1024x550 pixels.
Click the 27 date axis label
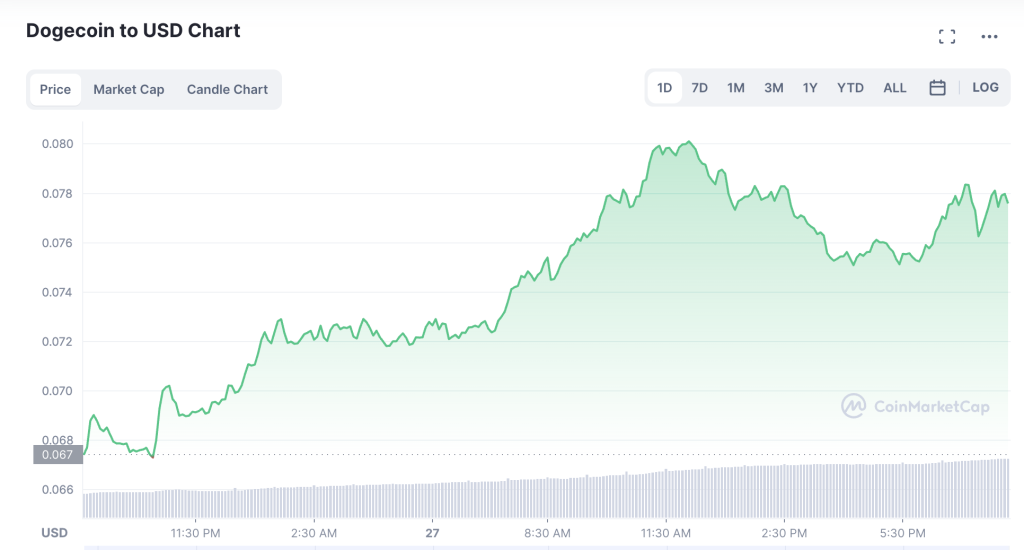coord(432,533)
